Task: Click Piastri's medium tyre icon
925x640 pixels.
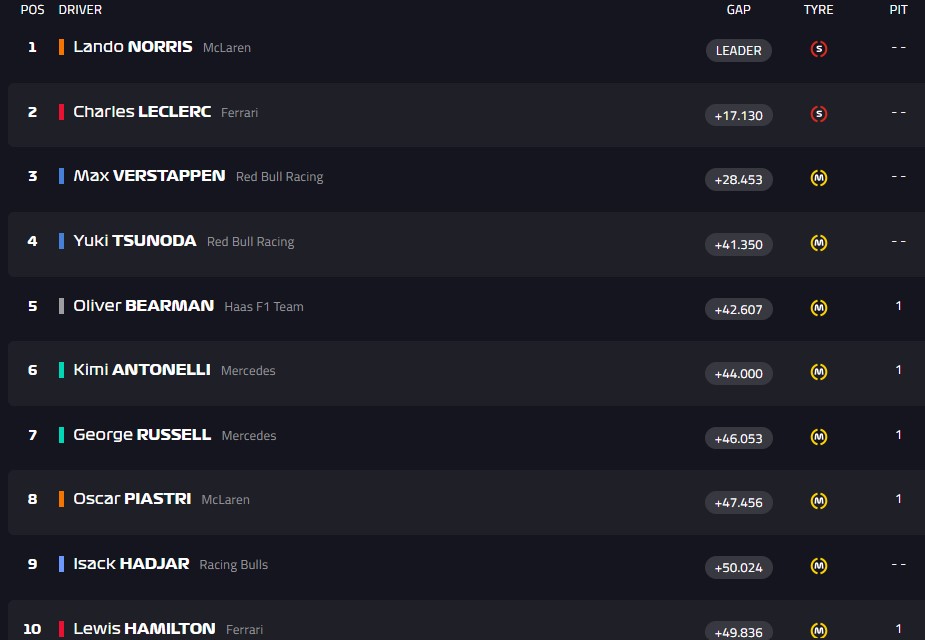Action: [x=818, y=501]
